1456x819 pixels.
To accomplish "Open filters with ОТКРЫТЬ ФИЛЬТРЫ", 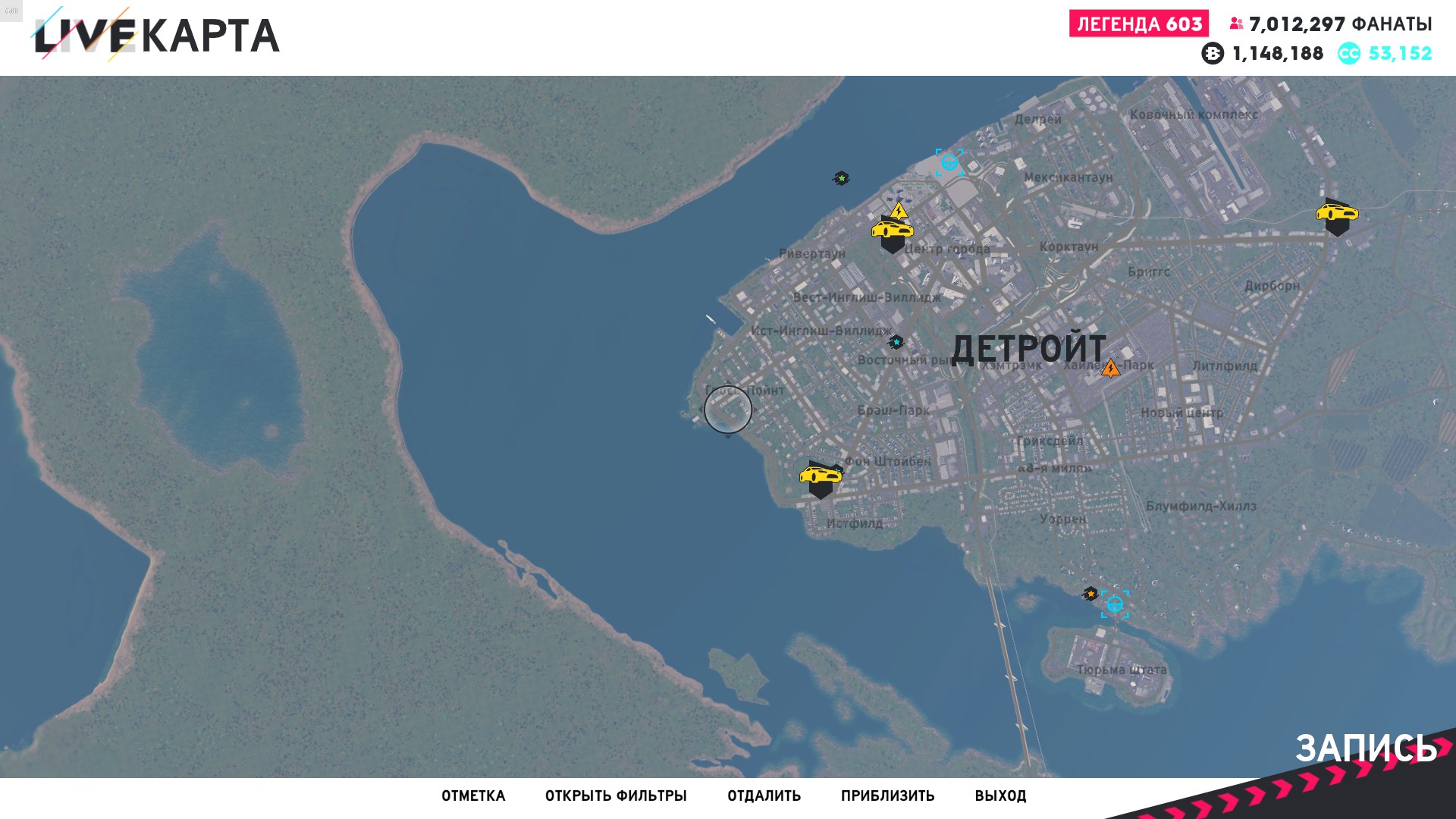I will click(x=616, y=796).
